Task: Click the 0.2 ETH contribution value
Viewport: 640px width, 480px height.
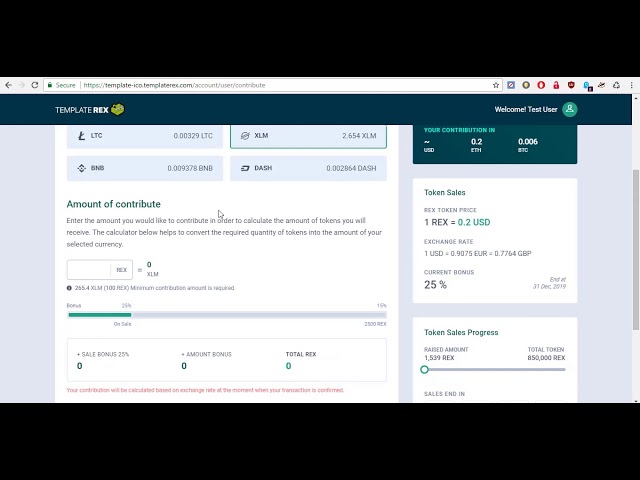Action: click(x=476, y=142)
